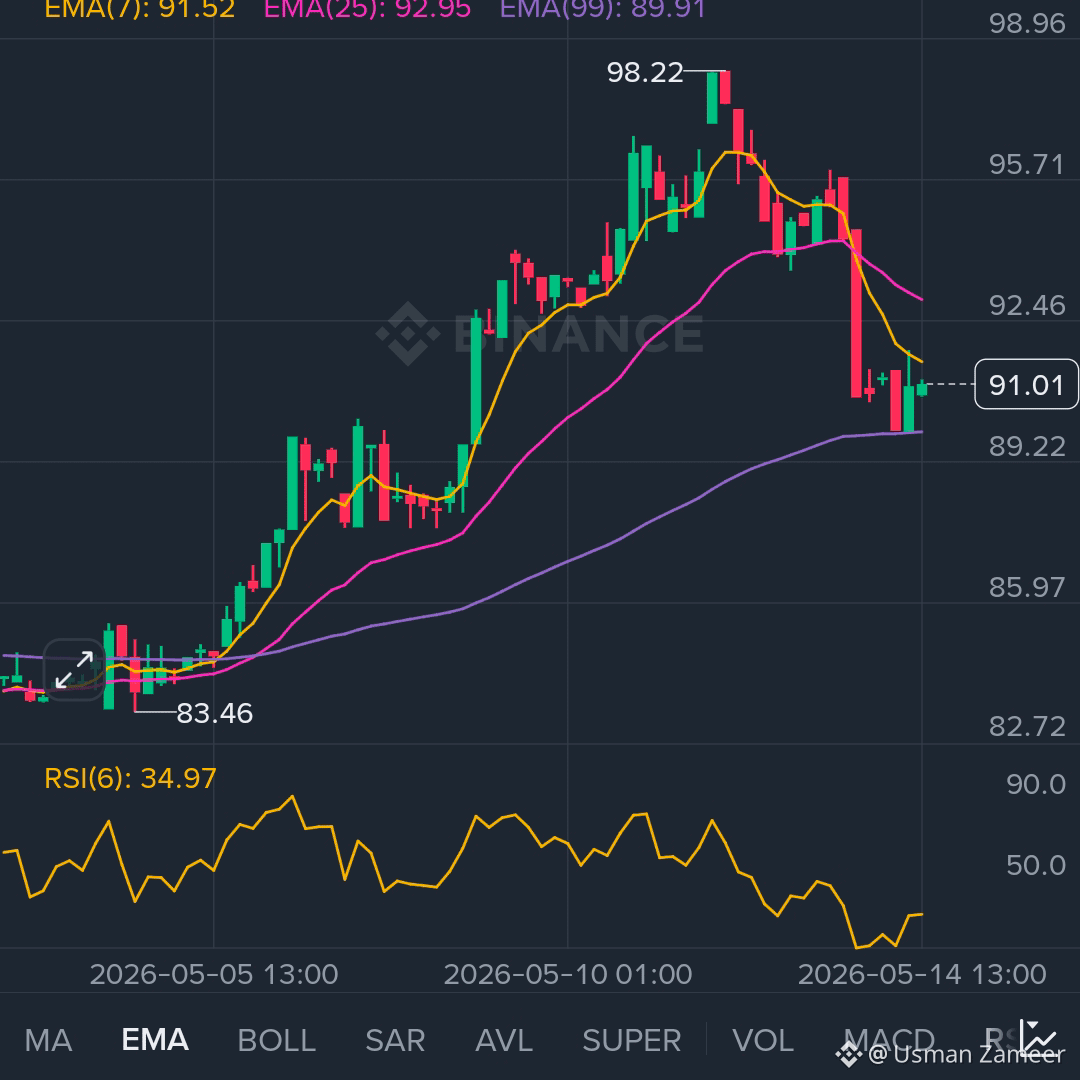The height and width of the screenshot is (1080, 1080).
Task: Click the EMA(7): 91.52 legend value
Action: (x=140, y=10)
